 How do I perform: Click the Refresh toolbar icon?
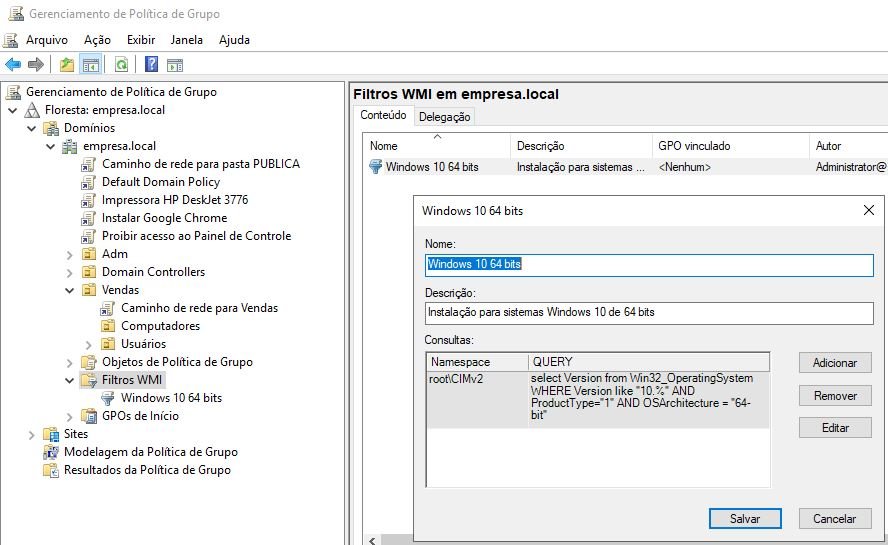121,65
